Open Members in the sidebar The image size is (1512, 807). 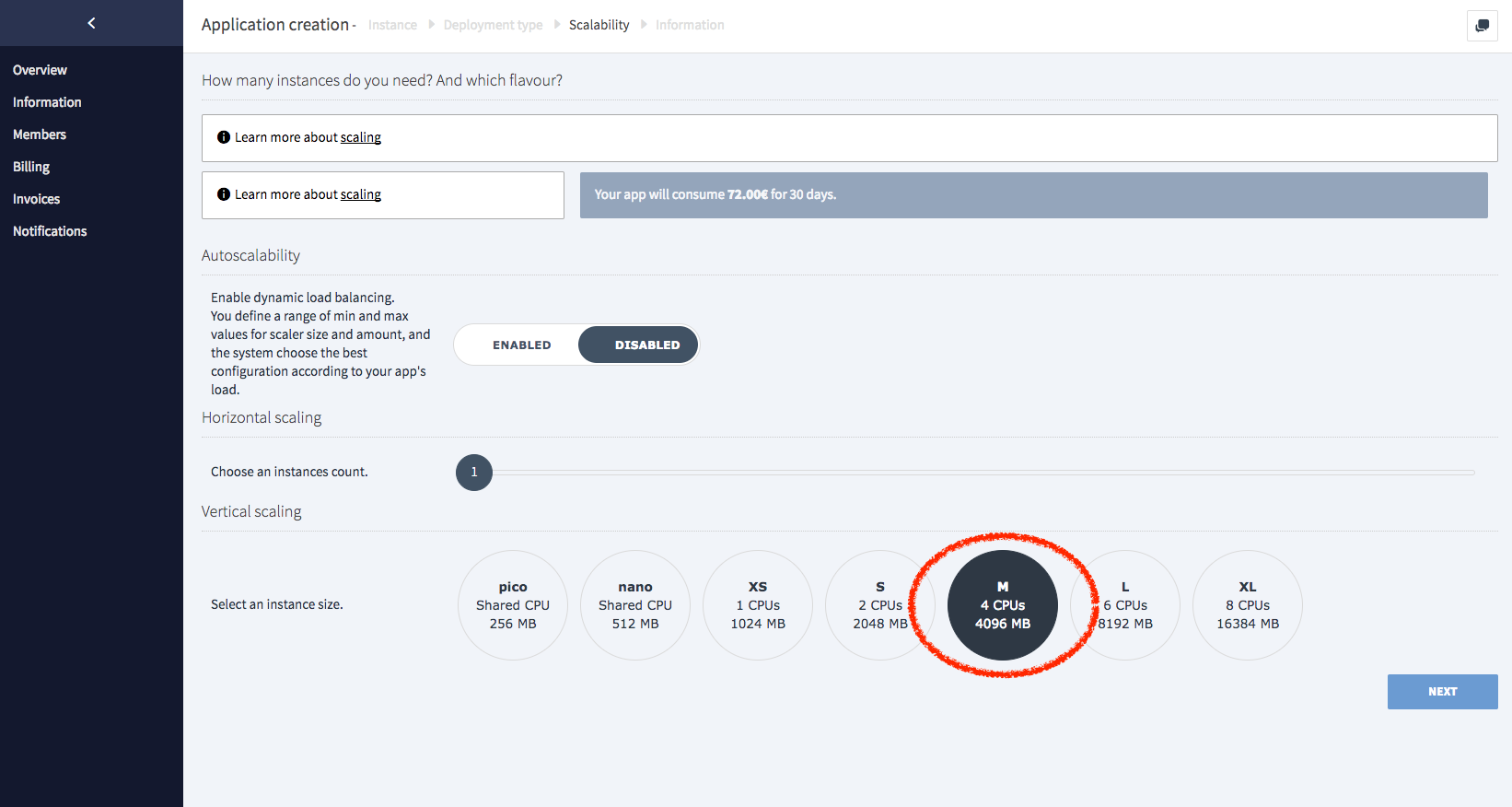tap(40, 134)
